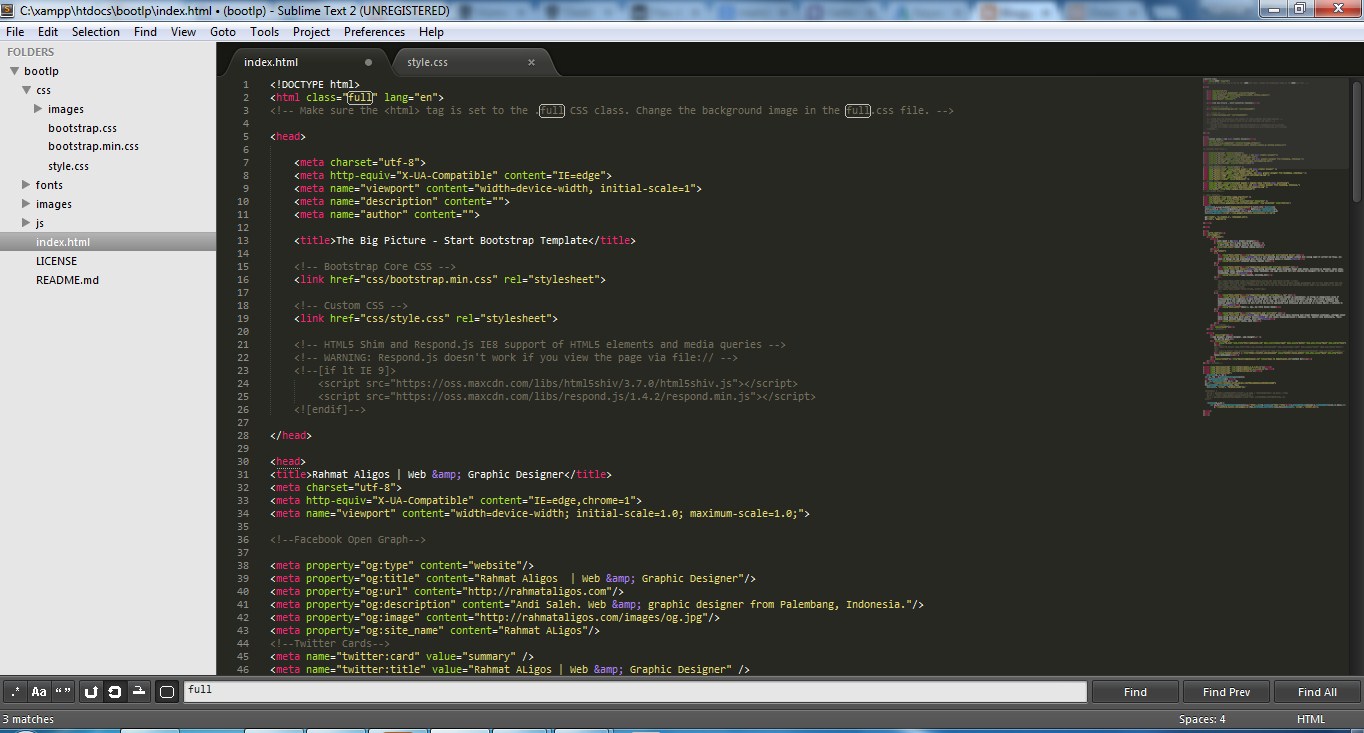
Task: Click the '<!--Facebook Open Graph-->' comment
Action: (x=348, y=539)
